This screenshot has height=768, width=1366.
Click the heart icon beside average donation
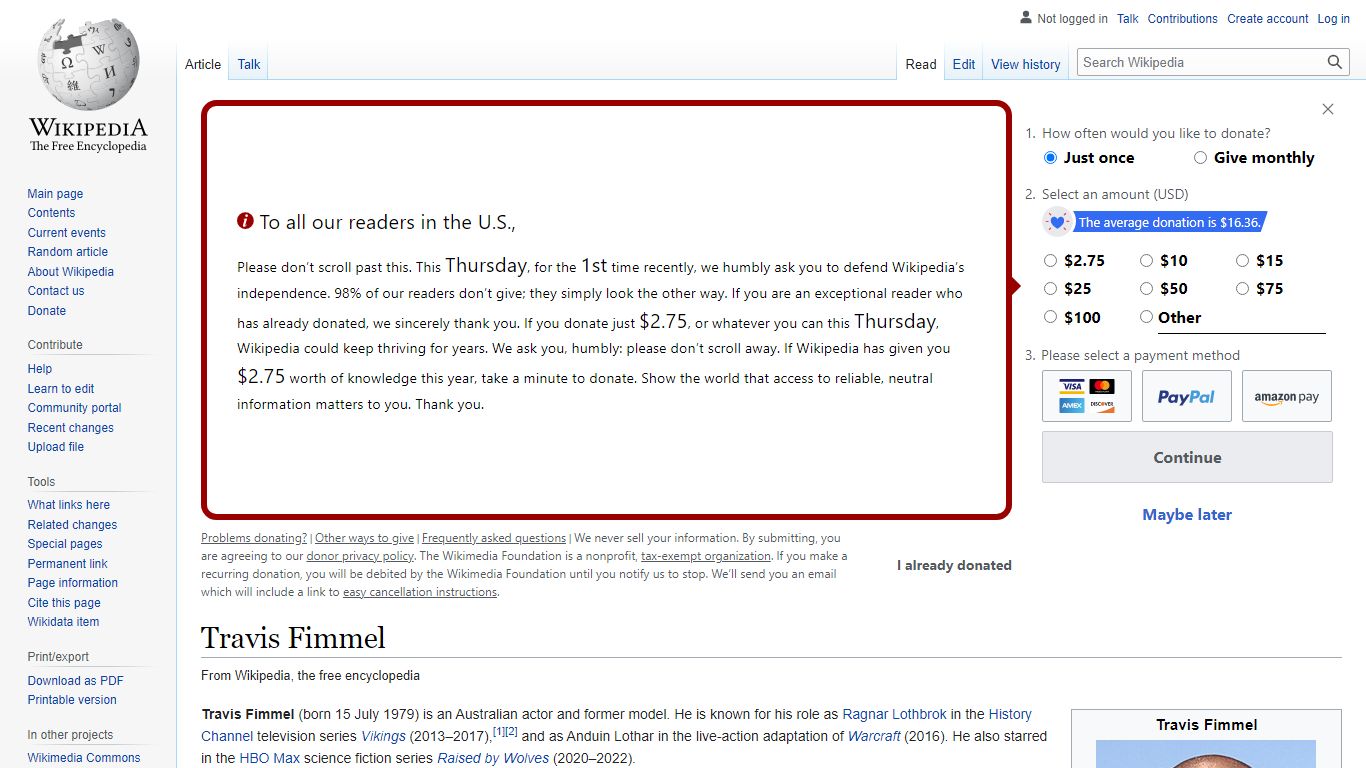pyautogui.click(x=1057, y=222)
